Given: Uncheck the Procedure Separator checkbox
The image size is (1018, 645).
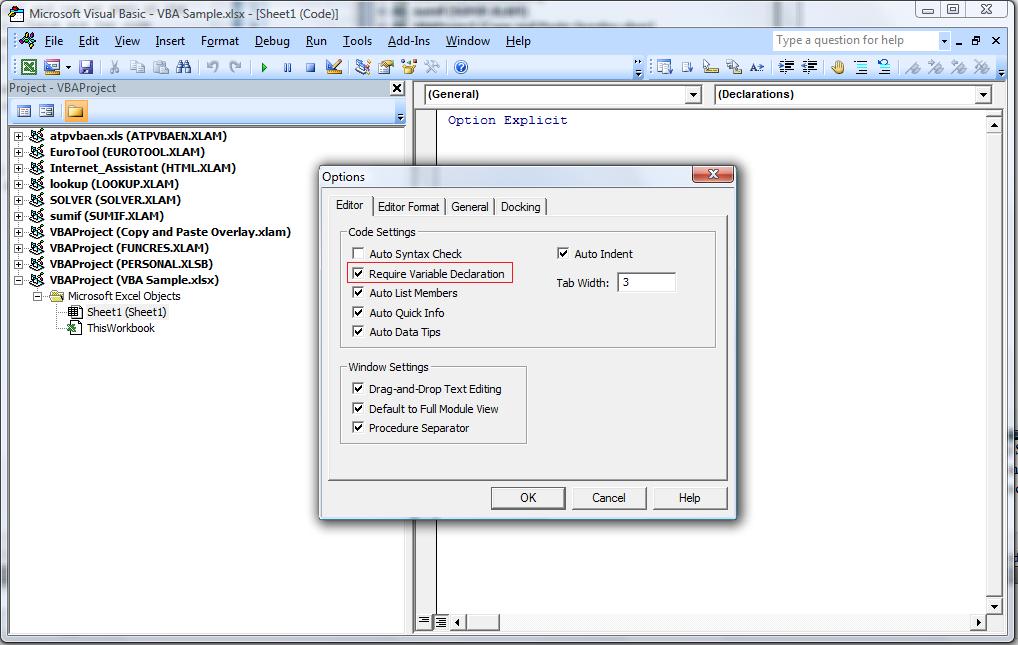Looking at the screenshot, I should point(358,427).
